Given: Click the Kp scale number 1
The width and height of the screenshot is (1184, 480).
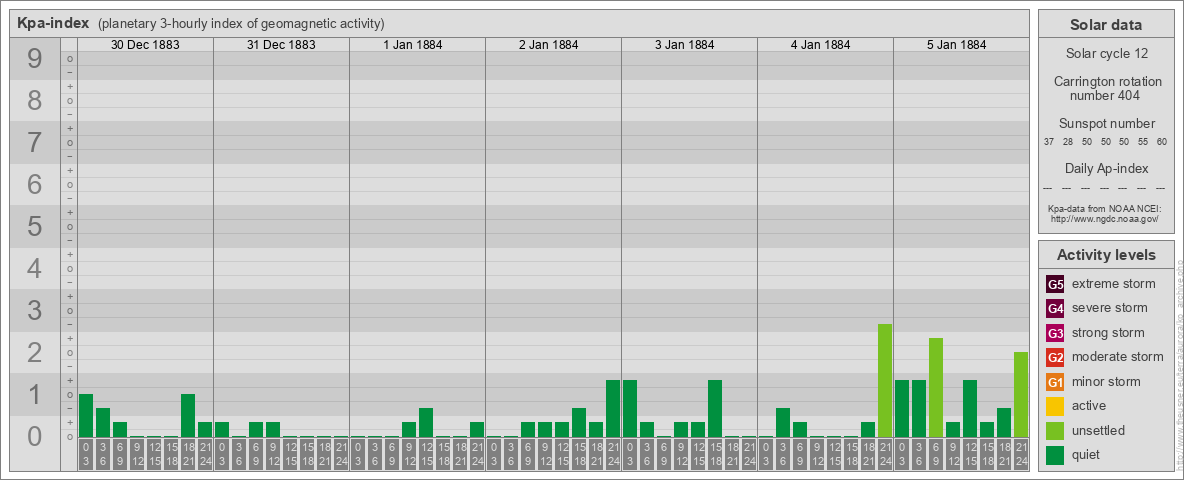Looking at the screenshot, I should click(35, 394).
